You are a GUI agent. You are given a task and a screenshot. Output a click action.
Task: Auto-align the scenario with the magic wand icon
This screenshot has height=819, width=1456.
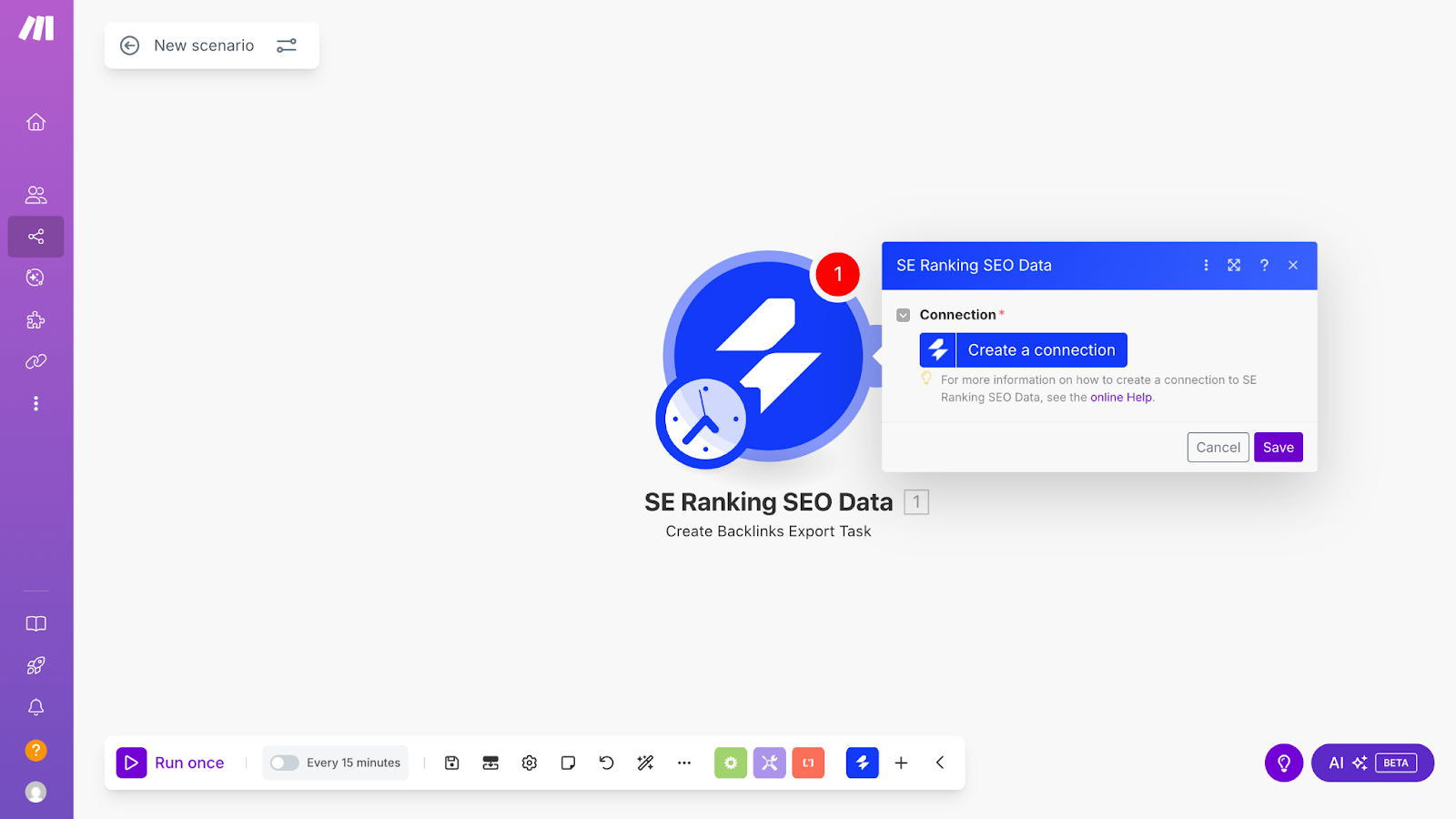point(645,763)
